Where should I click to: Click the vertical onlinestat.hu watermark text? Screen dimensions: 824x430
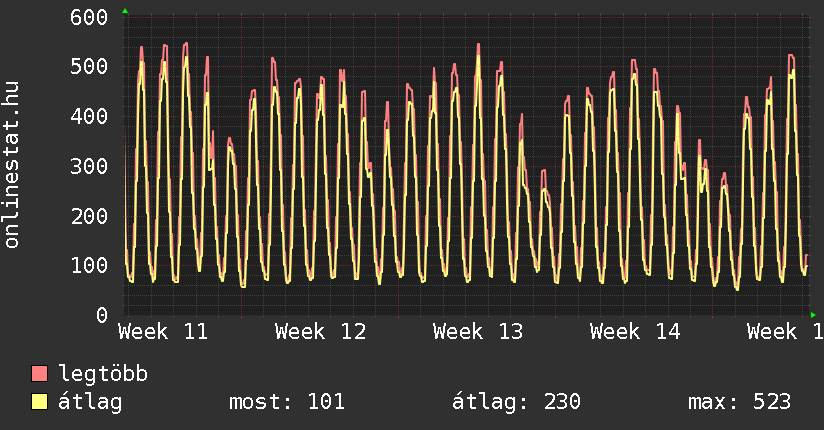pos(13,166)
